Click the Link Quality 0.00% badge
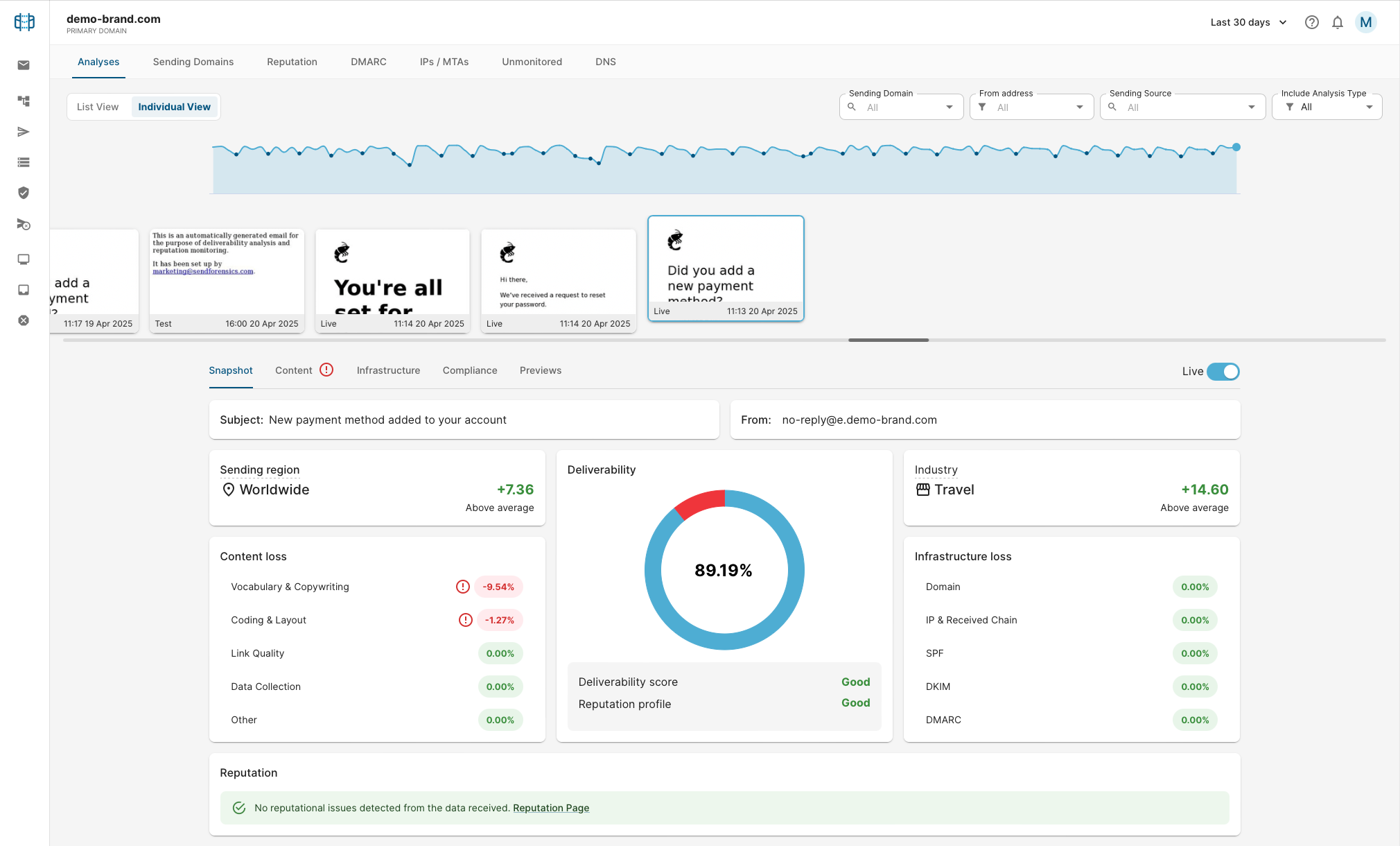Screen dimensions: 1400x846 (x=500, y=653)
